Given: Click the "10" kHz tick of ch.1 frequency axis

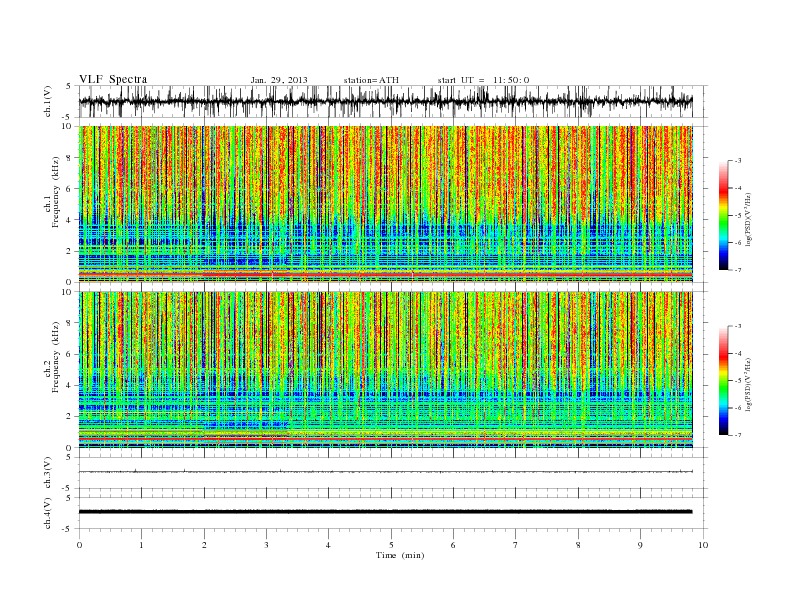Looking at the screenshot, I should click(x=67, y=126).
